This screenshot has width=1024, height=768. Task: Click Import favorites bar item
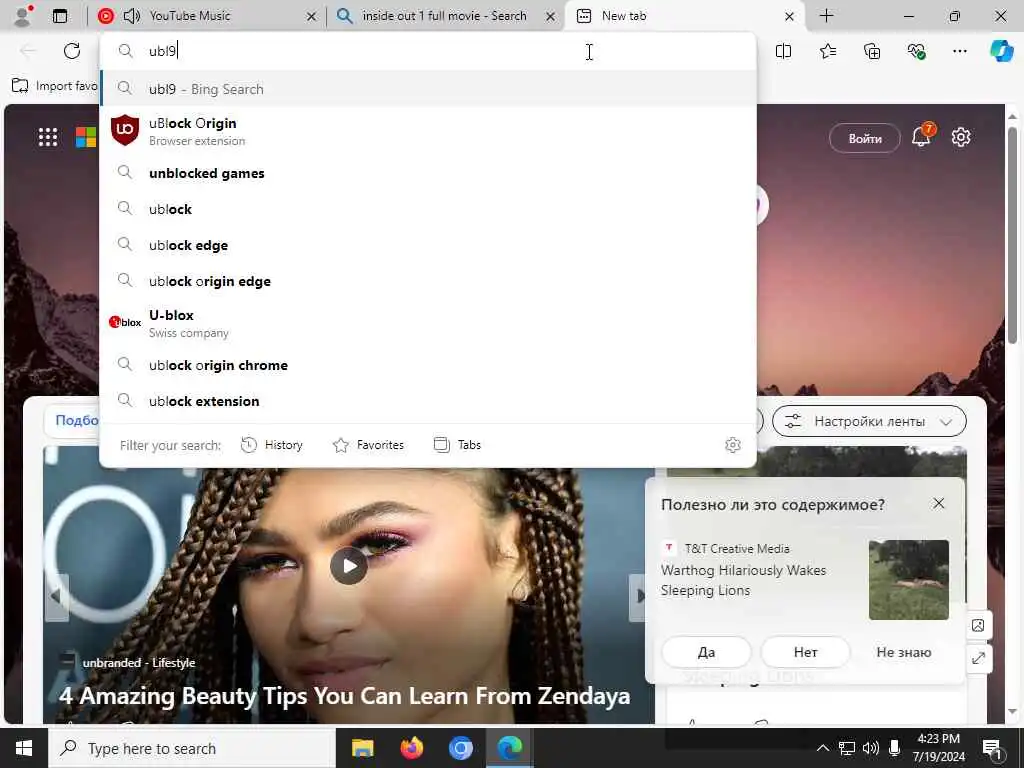55,86
